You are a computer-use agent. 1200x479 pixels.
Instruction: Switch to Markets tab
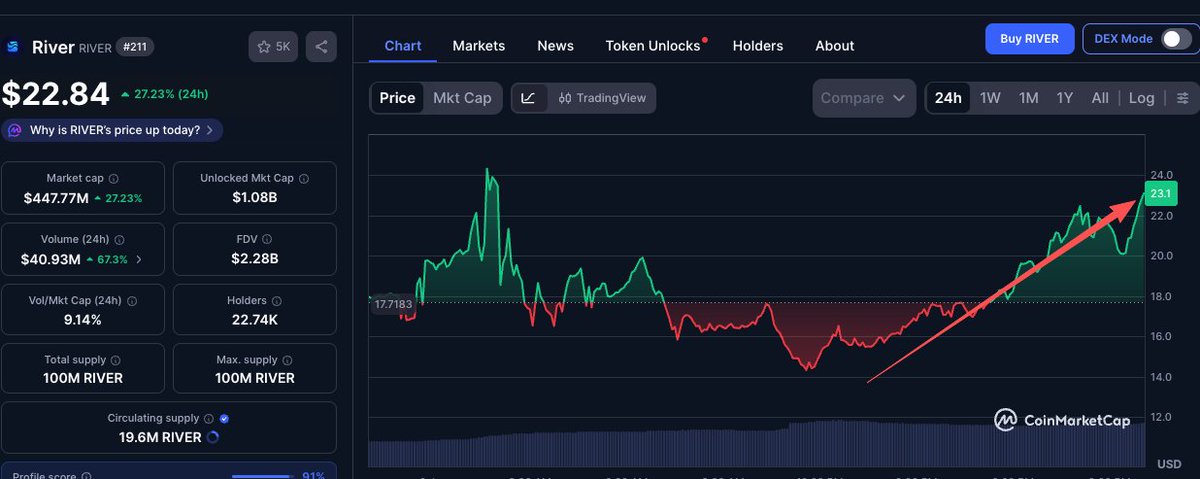479,46
